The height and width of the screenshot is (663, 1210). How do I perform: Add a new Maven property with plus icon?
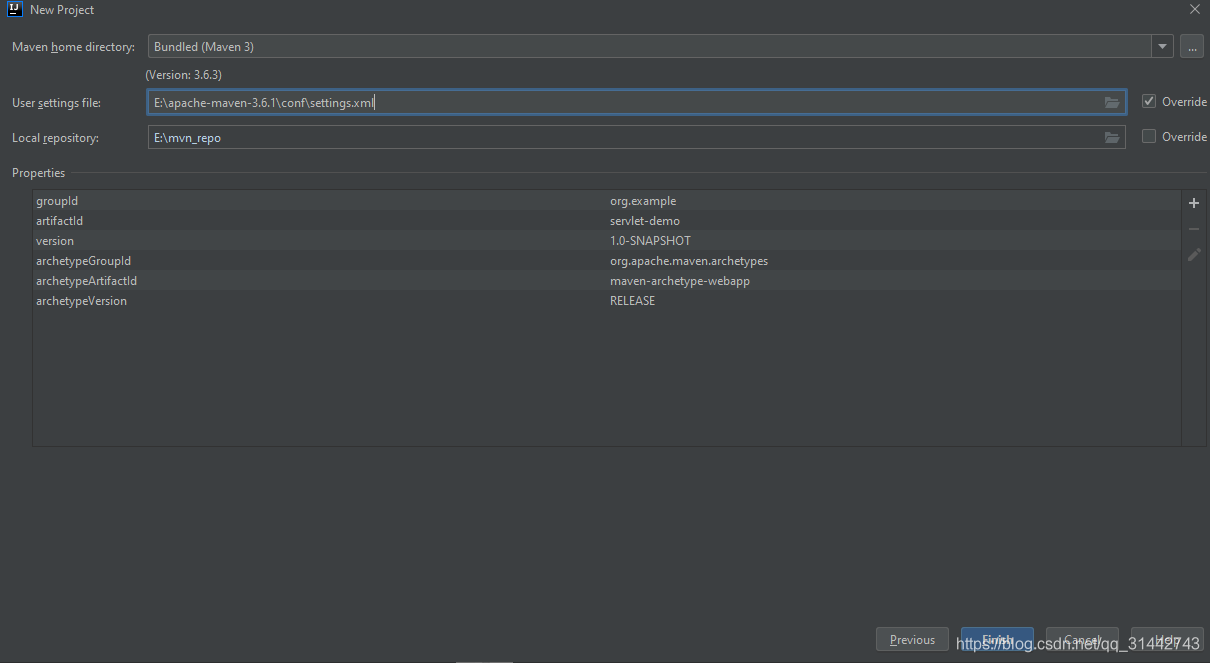point(1194,203)
